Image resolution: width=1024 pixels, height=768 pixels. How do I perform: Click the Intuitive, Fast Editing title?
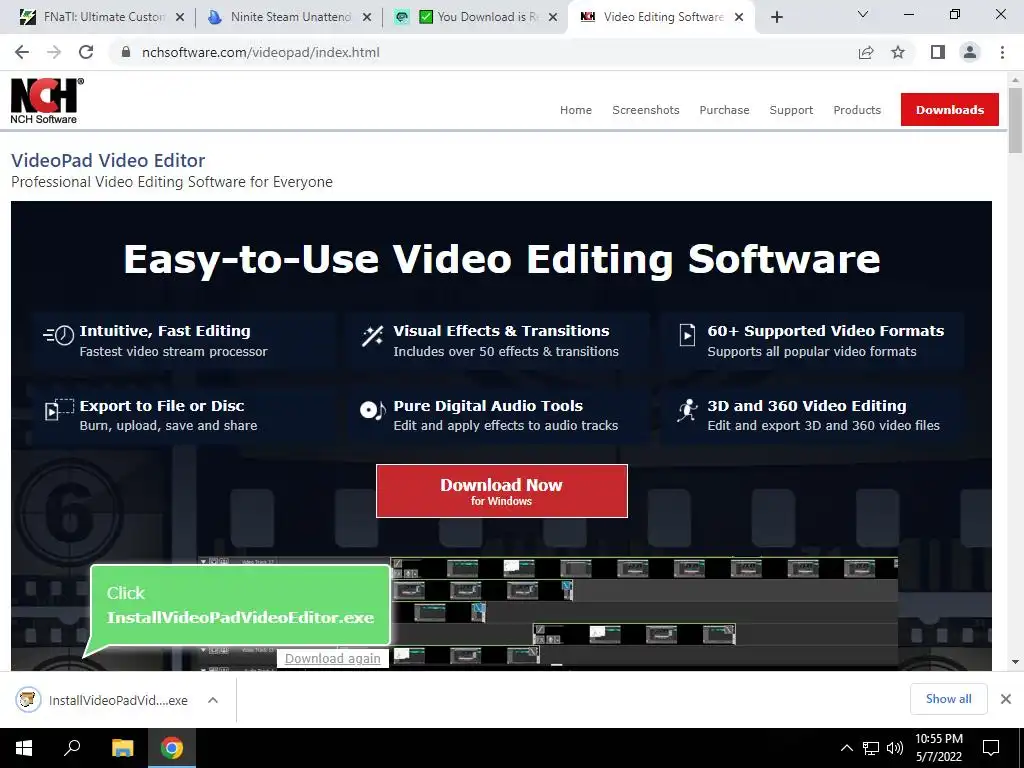(x=165, y=330)
